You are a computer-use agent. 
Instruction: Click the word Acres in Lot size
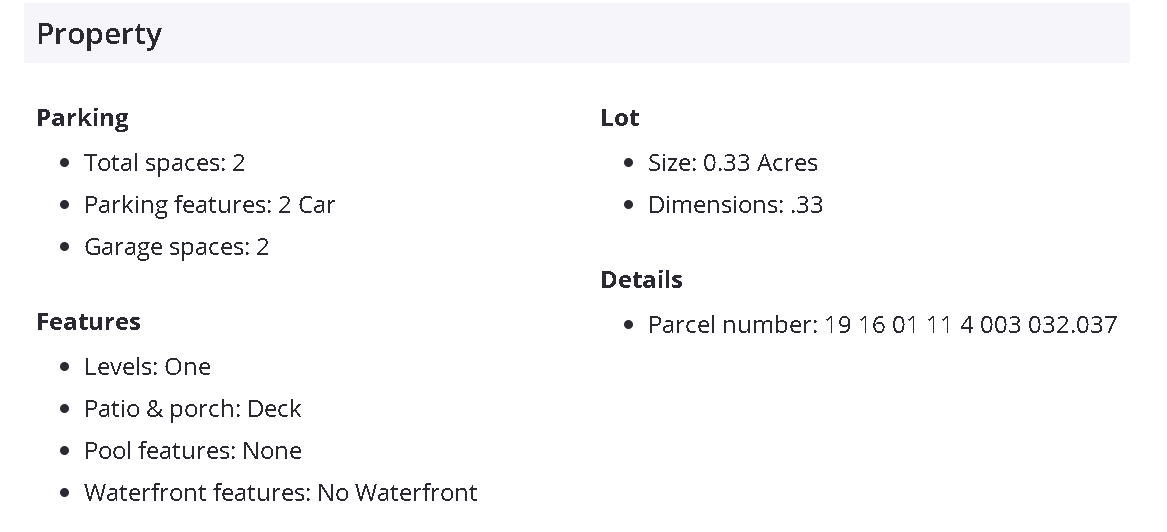[x=787, y=163]
